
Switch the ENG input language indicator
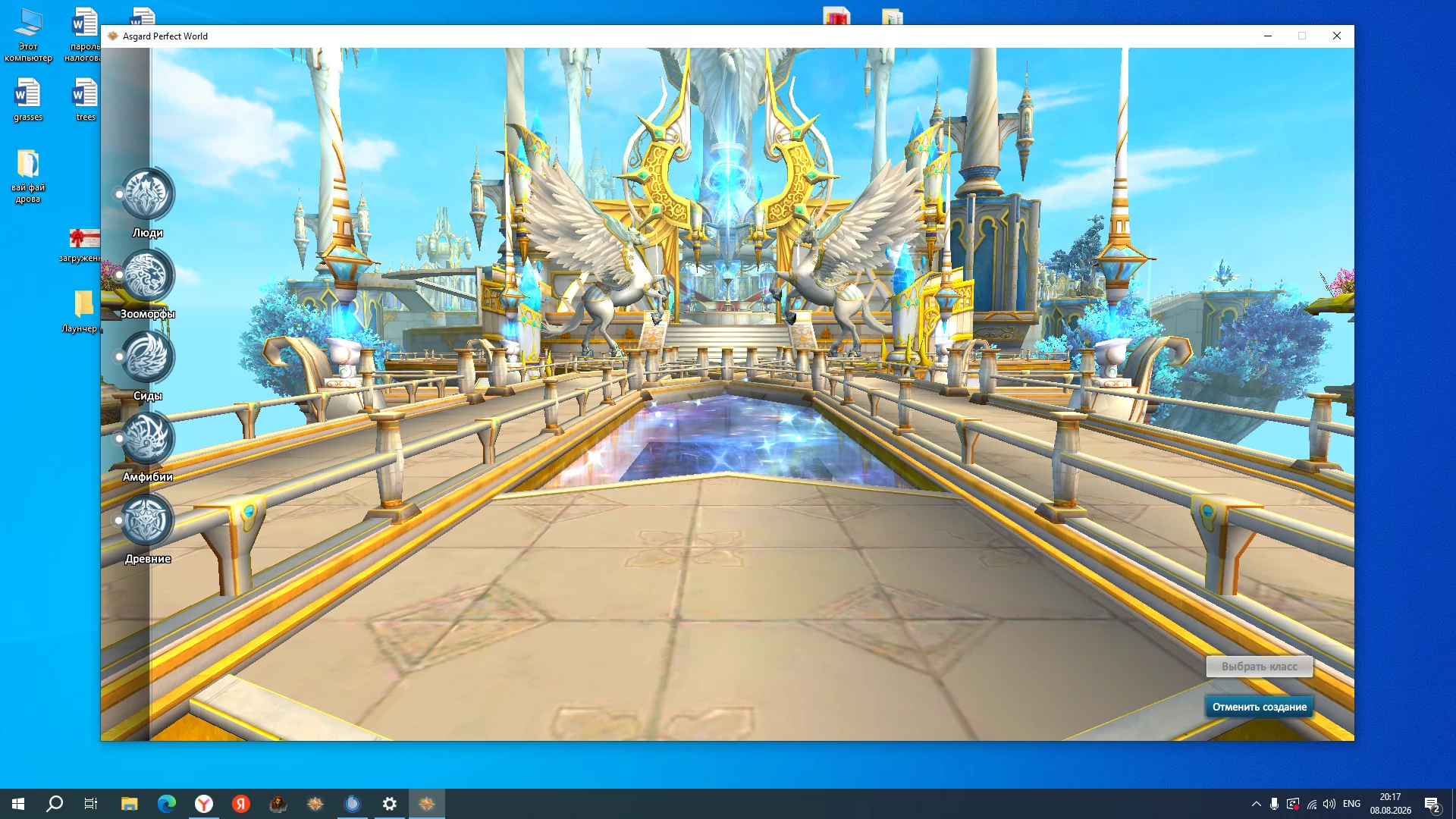[1351, 804]
